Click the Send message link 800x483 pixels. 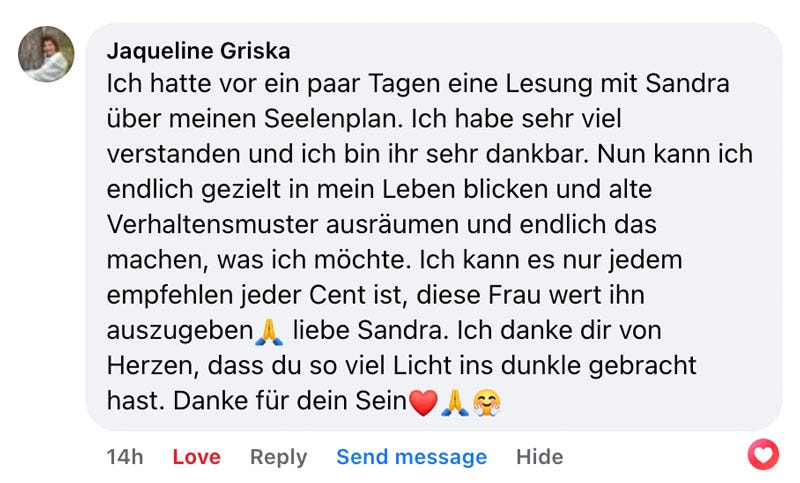click(x=411, y=457)
